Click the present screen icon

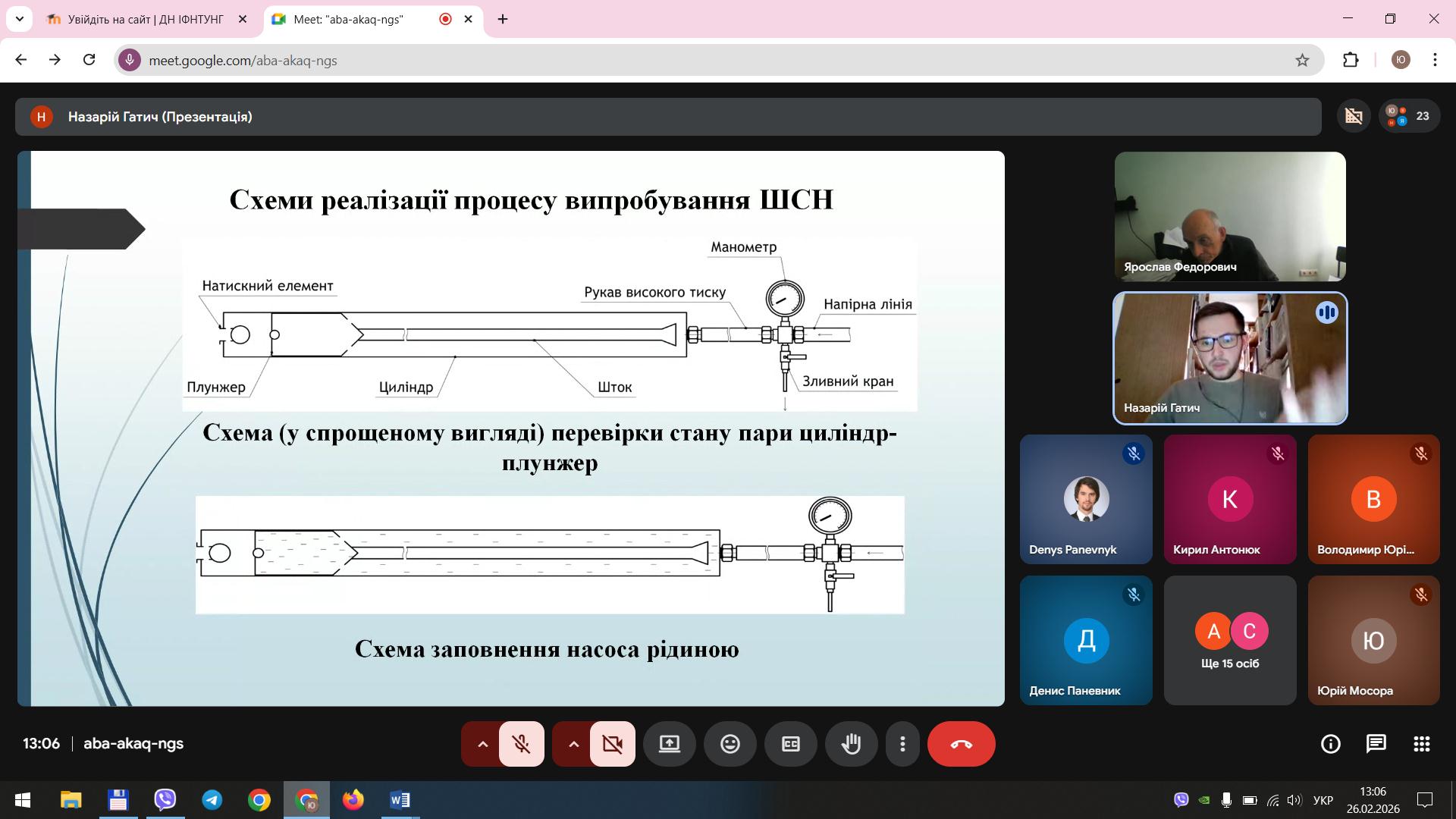point(669,744)
